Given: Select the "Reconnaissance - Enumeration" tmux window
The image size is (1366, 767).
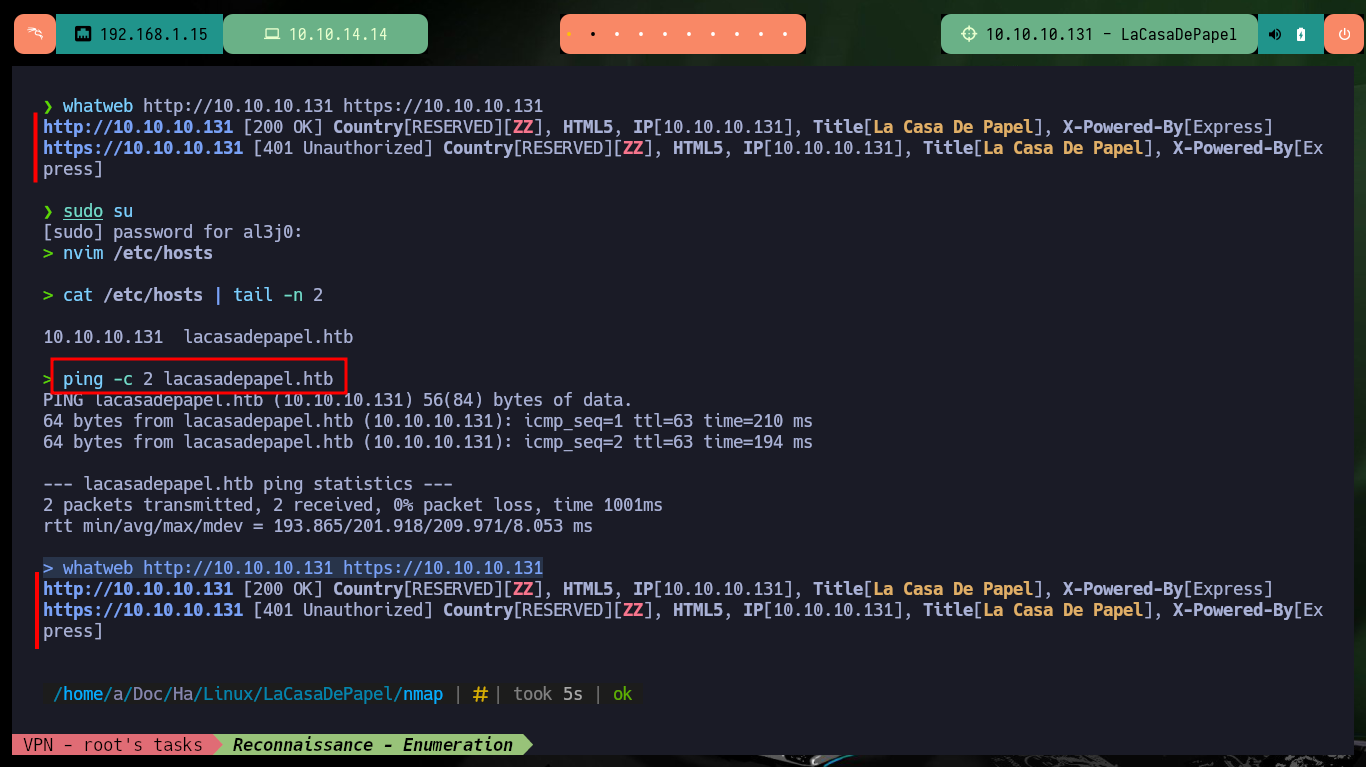Looking at the screenshot, I should point(372,744).
